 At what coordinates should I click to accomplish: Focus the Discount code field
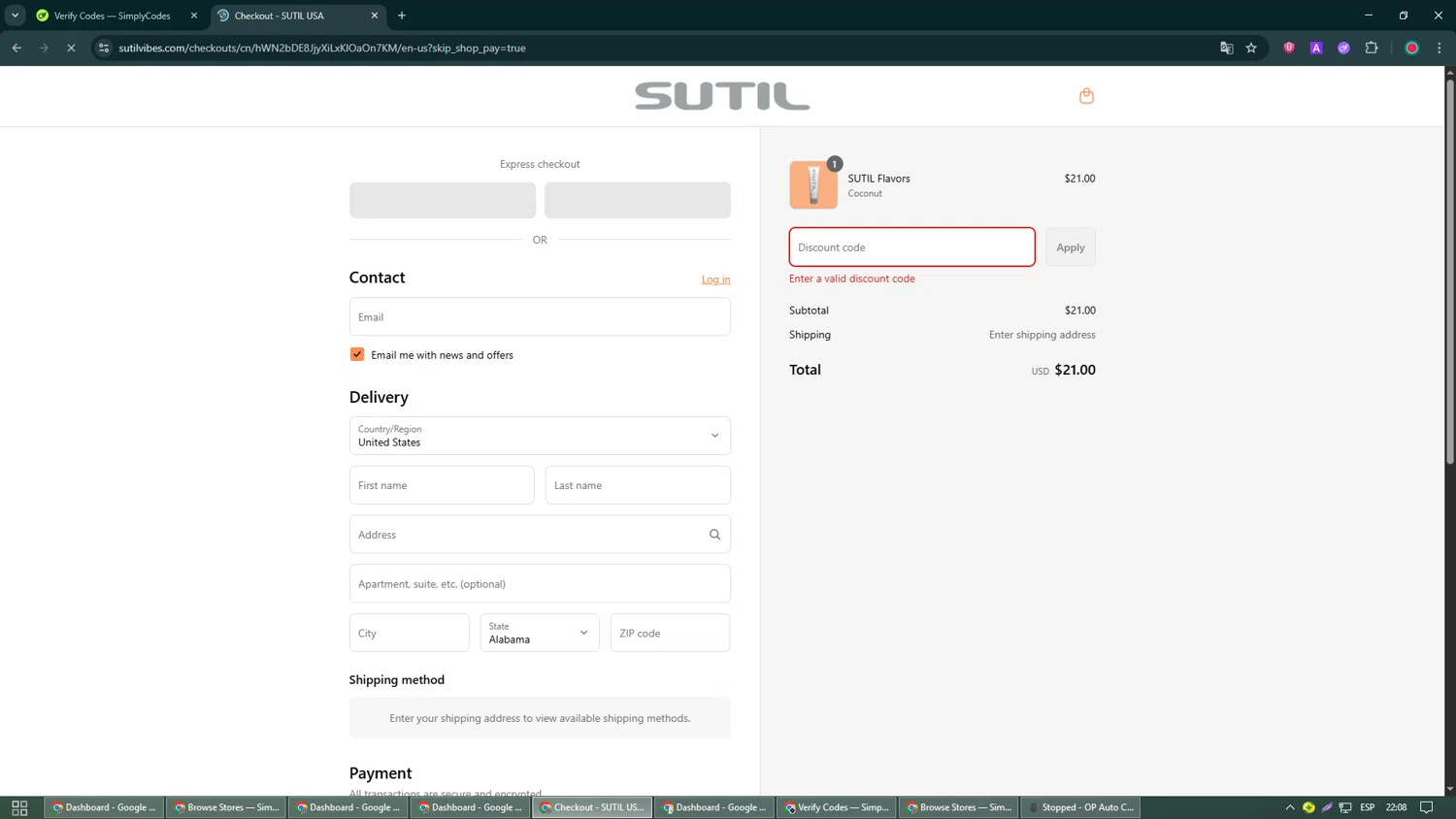[911, 247]
